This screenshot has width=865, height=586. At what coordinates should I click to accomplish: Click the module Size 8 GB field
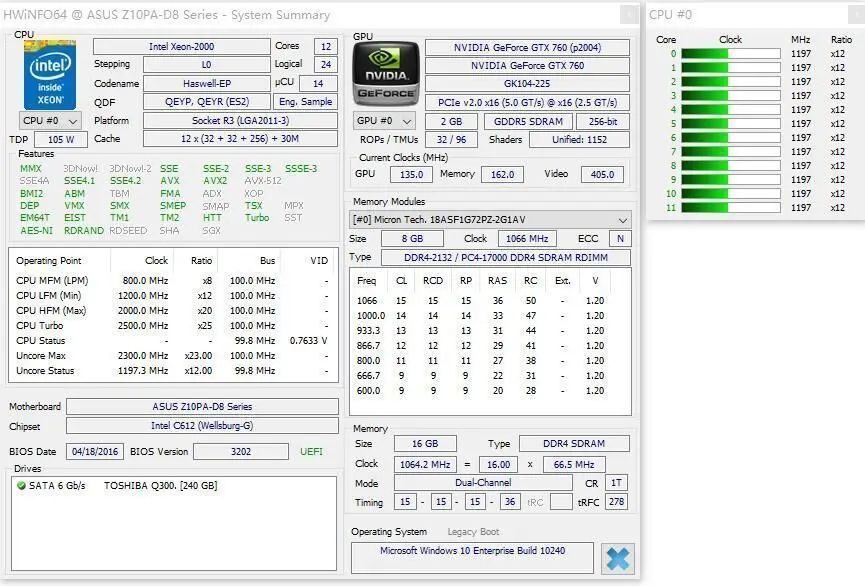412,238
